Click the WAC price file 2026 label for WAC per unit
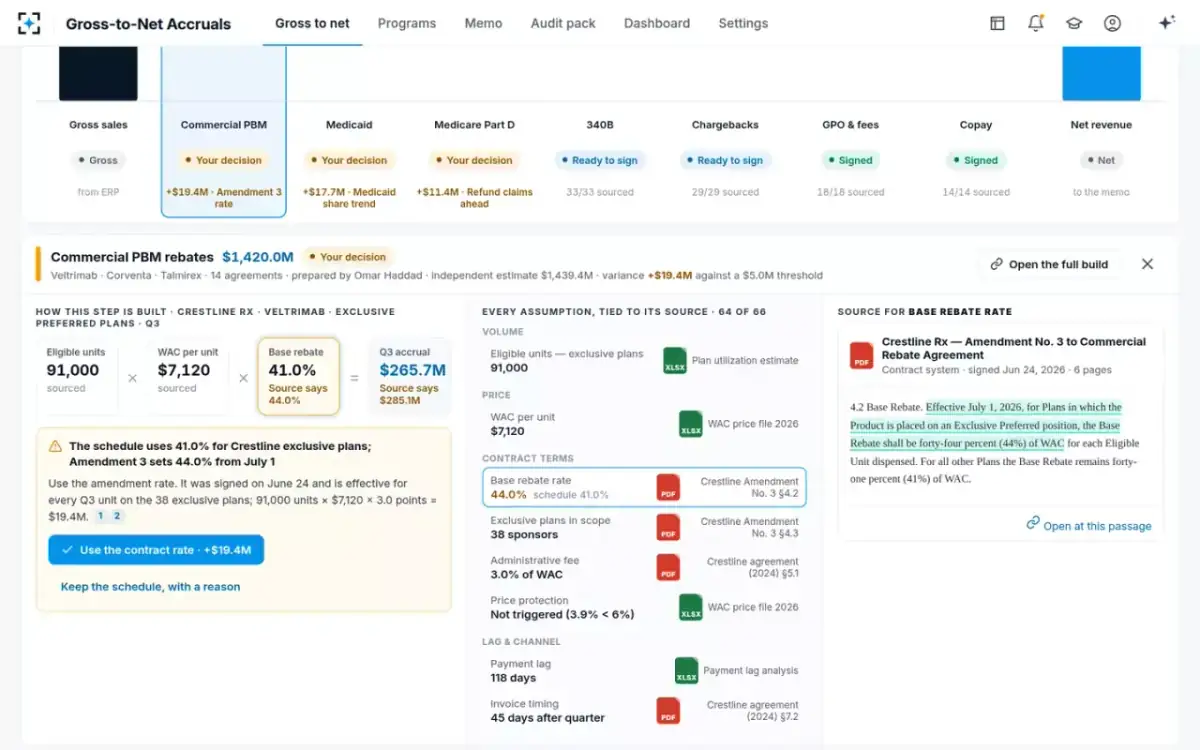The image size is (1200, 750). click(x=753, y=424)
